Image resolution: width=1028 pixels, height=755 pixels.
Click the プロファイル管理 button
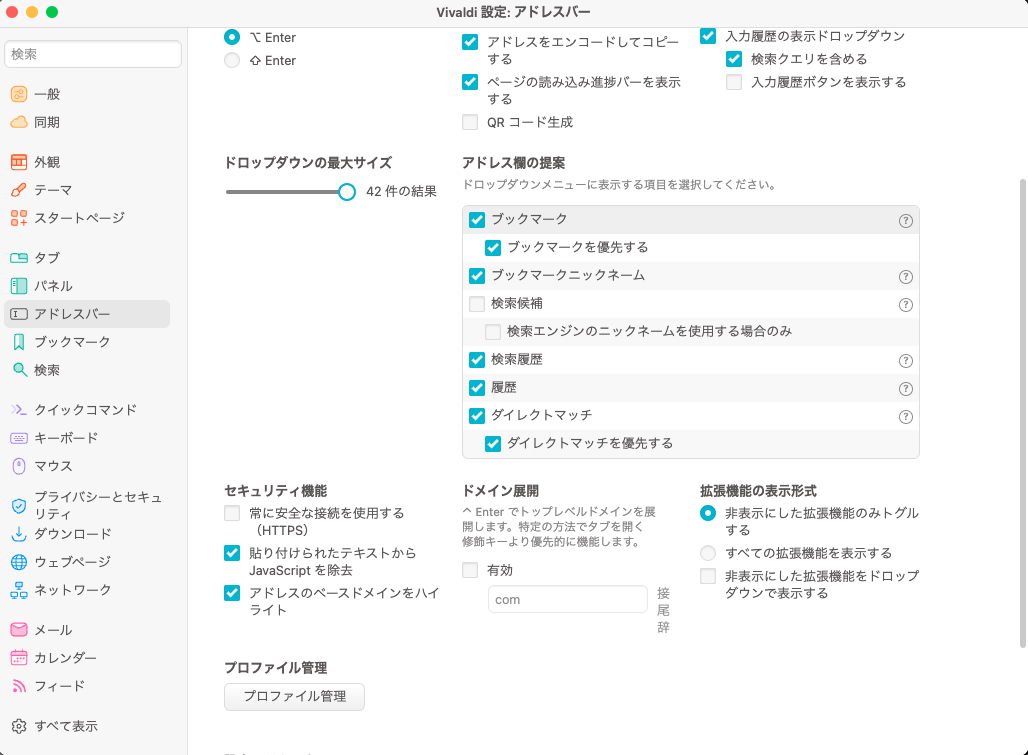pyautogui.click(x=294, y=697)
